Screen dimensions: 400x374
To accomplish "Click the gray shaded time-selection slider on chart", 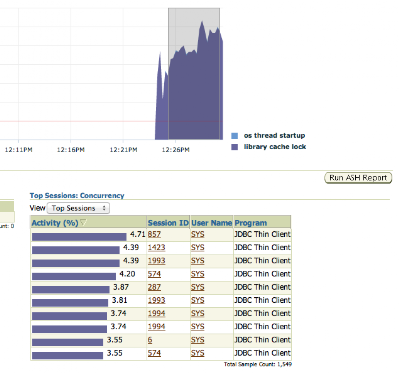I will [x=194, y=73].
